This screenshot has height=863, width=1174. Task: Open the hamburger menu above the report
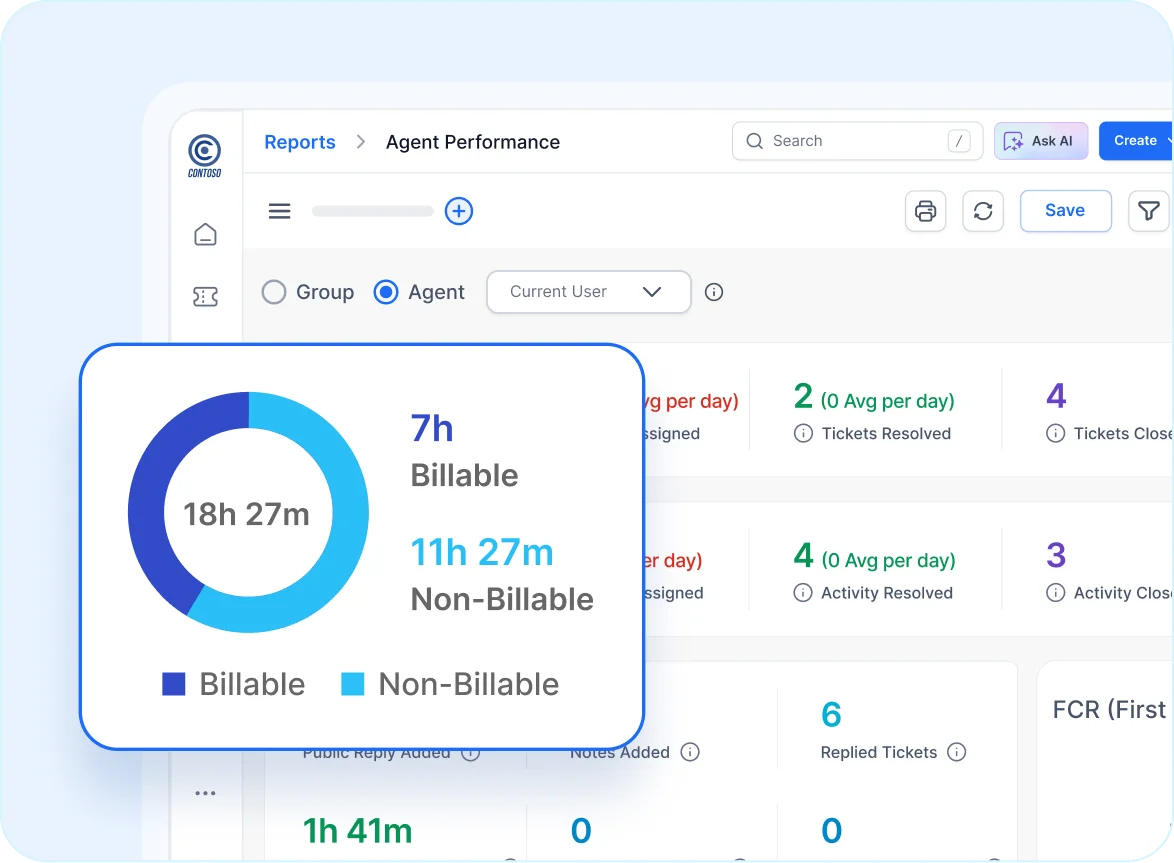coord(279,211)
